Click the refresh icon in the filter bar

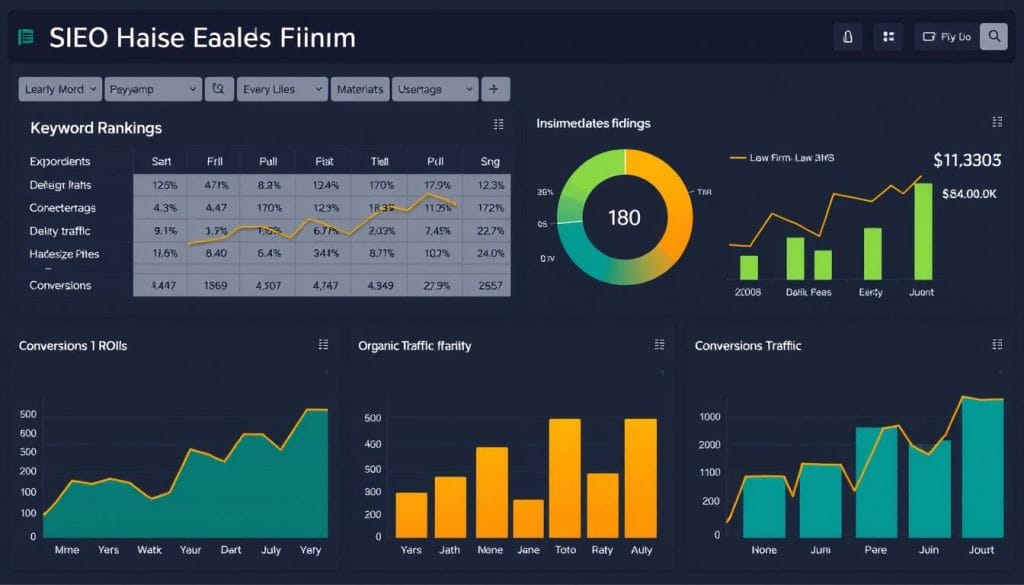[219, 88]
